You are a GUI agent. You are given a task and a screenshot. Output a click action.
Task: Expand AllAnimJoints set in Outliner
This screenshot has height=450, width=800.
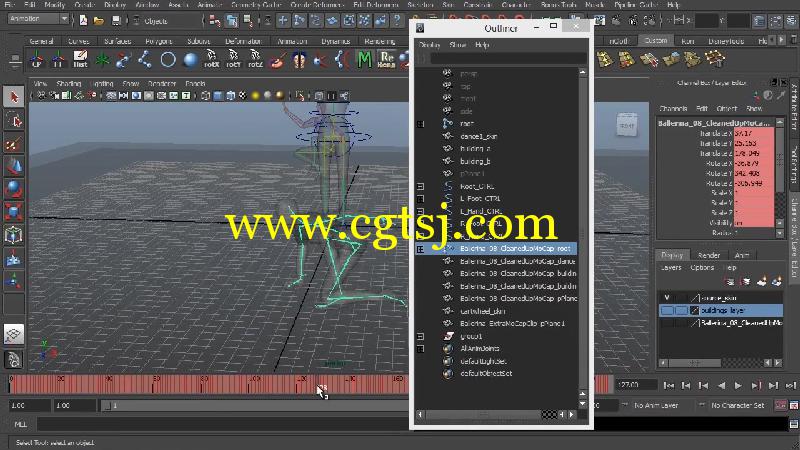pos(420,349)
